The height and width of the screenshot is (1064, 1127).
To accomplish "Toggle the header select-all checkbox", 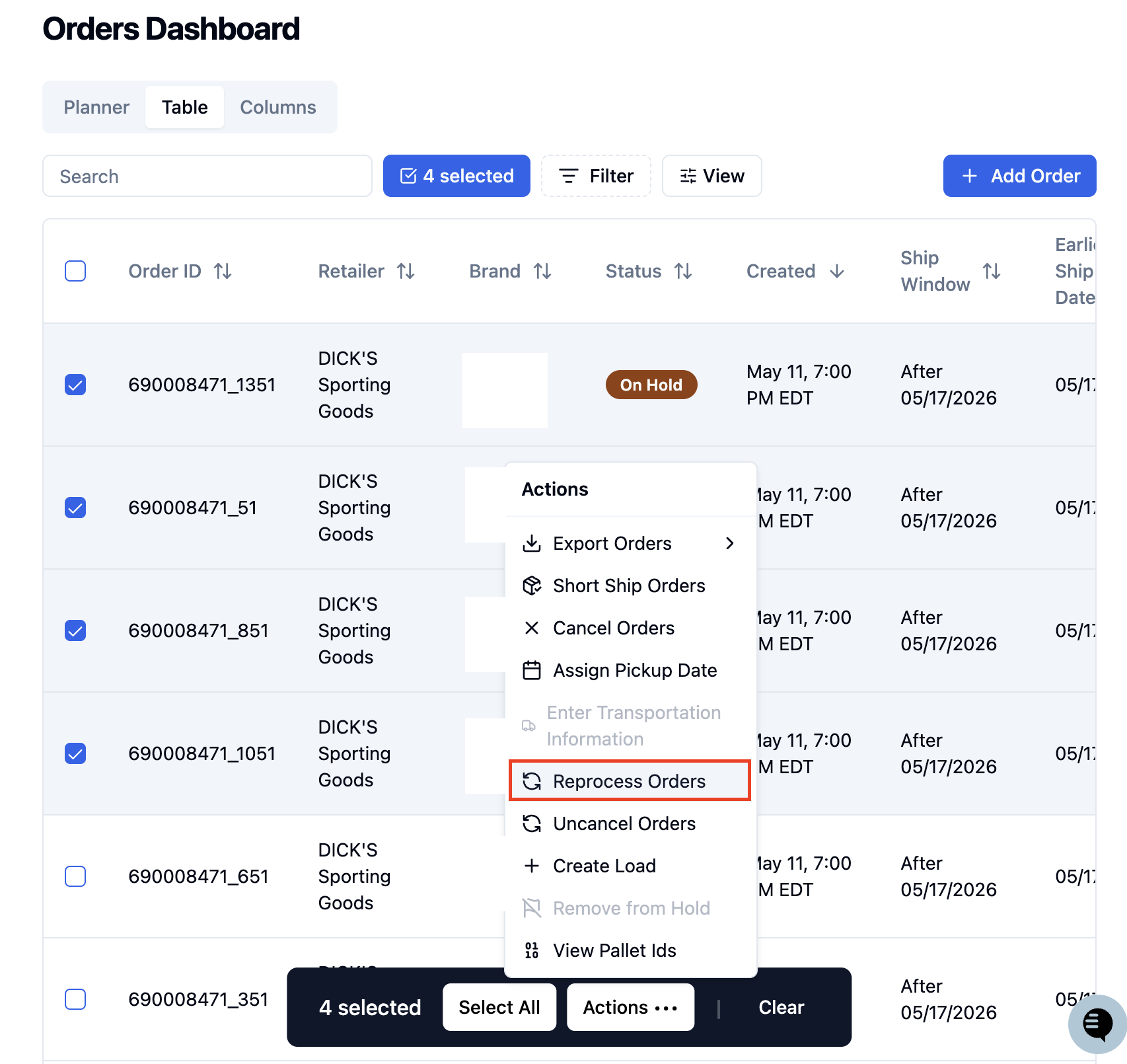I will (x=75, y=271).
